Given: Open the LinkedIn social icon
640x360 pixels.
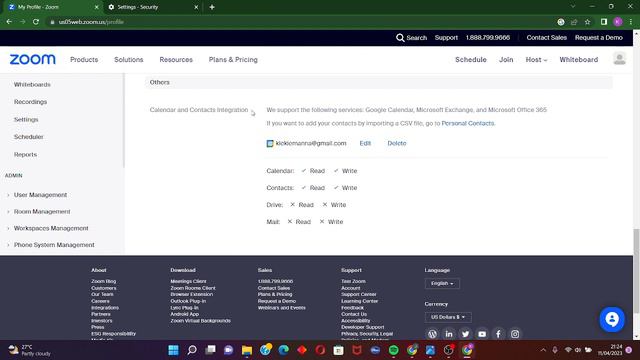Looking at the screenshot, I should (449, 334).
